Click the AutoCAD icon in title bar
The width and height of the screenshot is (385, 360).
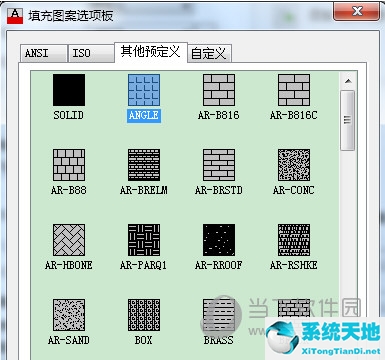pos(15,16)
